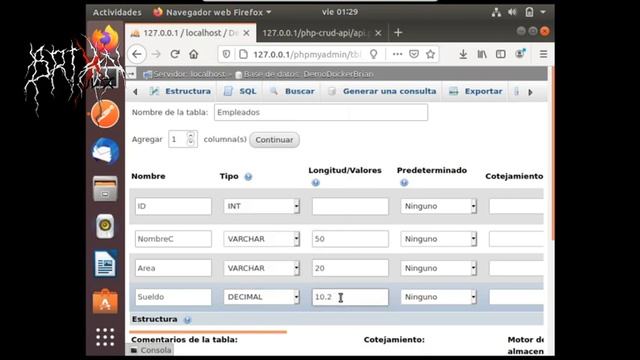
Task: Click Predeterminado help icon
Action: 404,182
